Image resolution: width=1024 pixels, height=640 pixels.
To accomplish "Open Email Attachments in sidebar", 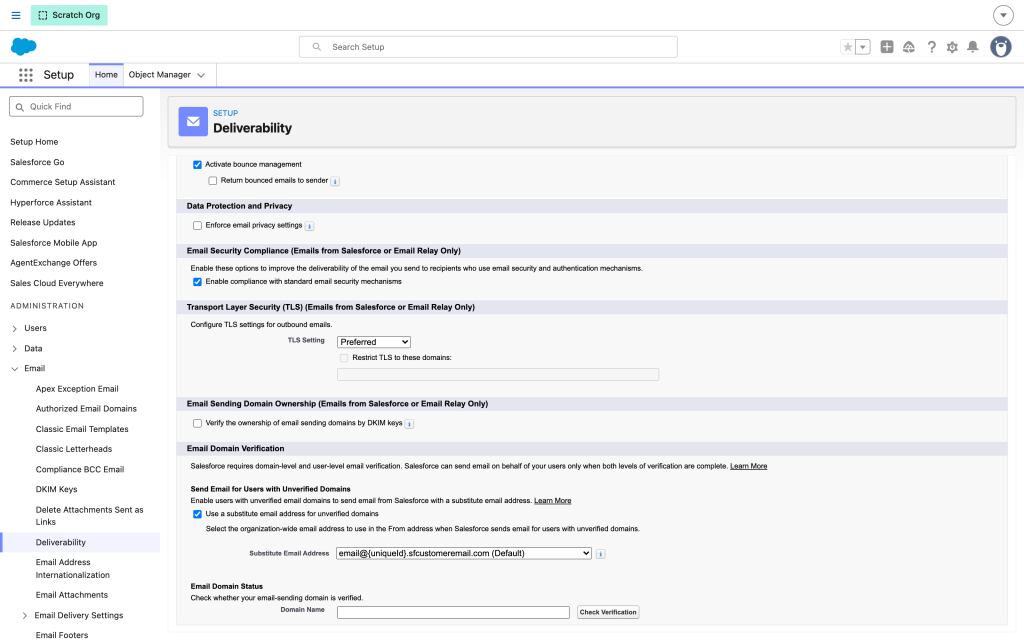I will [x=72, y=595].
